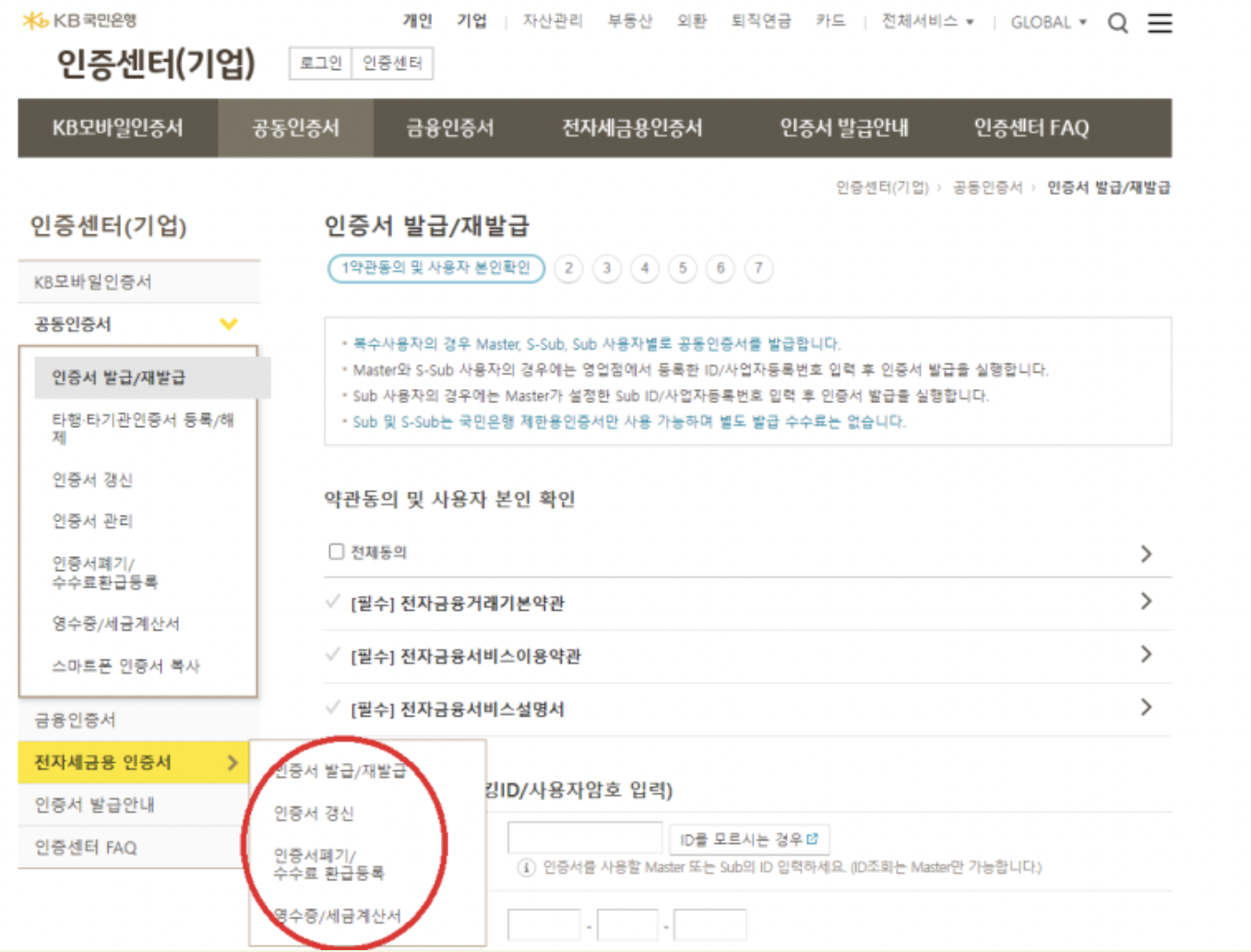Collapse 공동인증서 with its yellow chevron

coord(229,324)
